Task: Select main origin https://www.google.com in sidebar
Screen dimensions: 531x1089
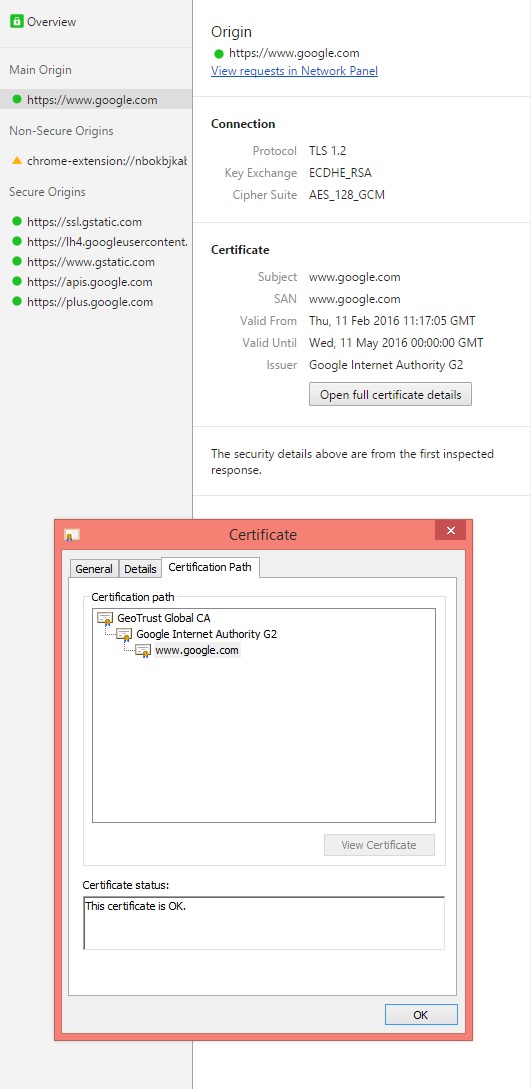Action: (95, 99)
